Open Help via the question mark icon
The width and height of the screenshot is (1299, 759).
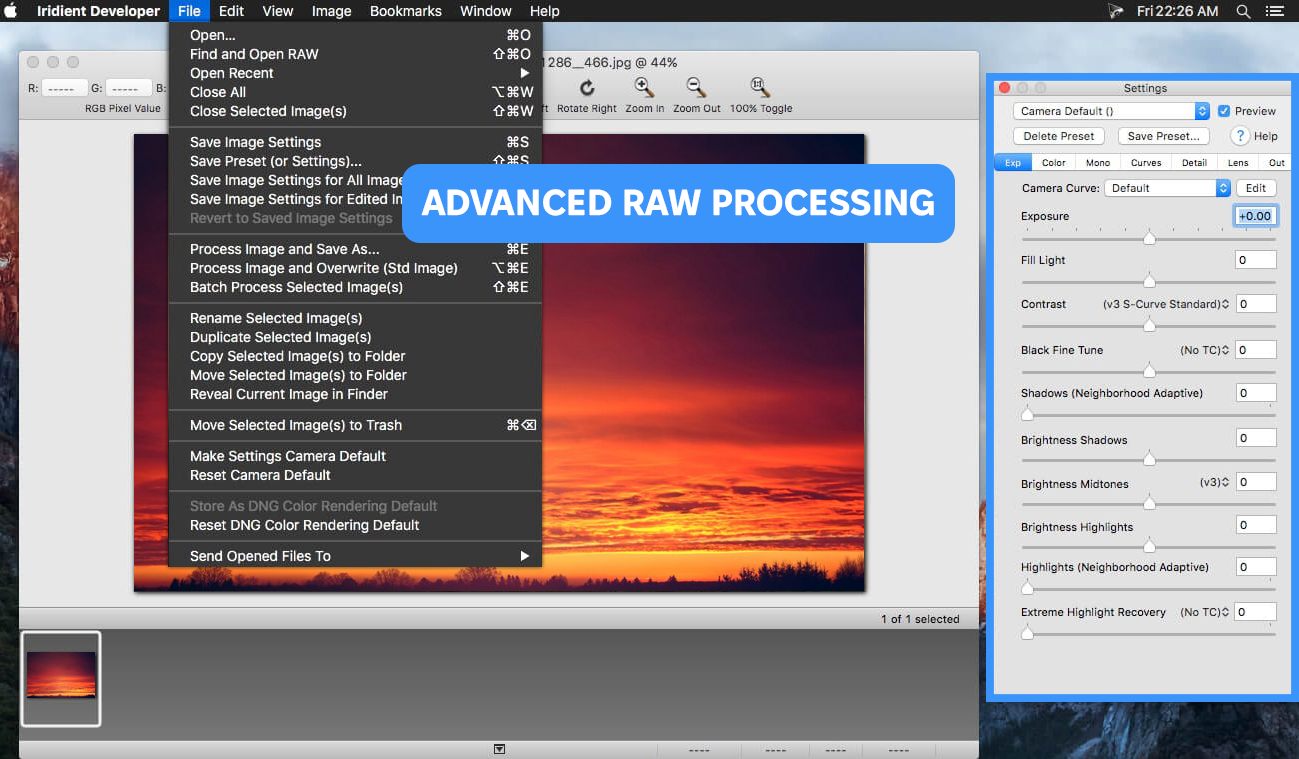click(x=1240, y=136)
